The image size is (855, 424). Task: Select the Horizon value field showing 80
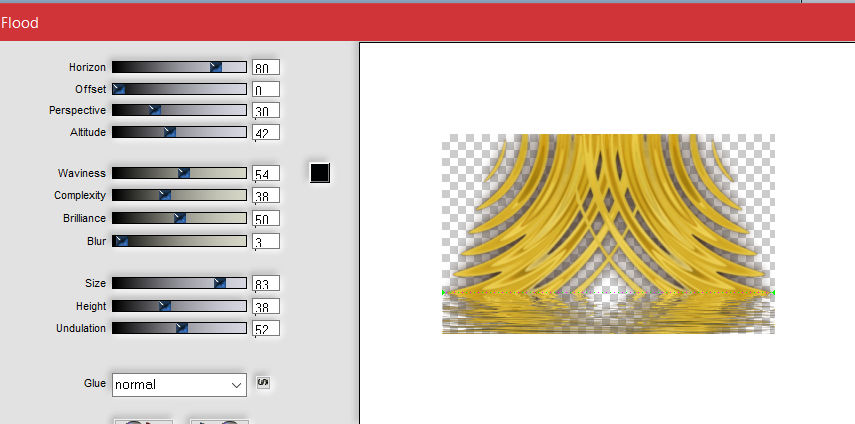coord(266,68)
